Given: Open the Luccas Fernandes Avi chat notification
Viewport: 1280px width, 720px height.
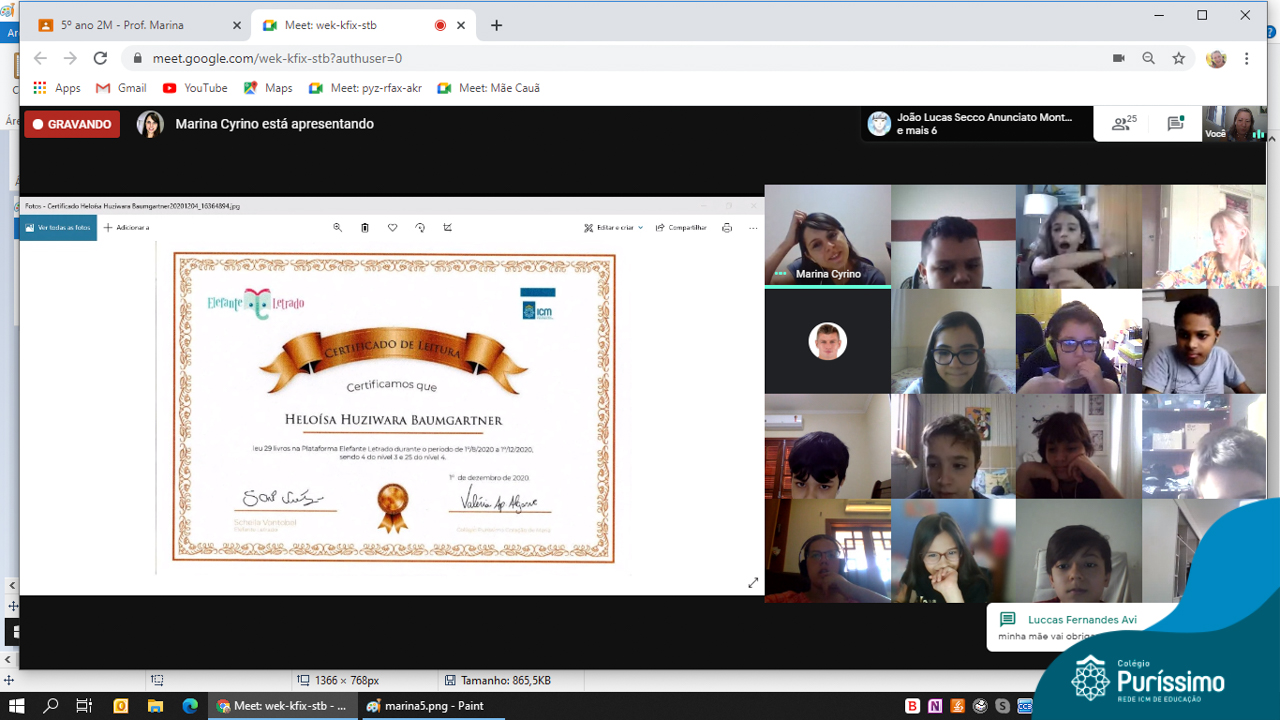Looking at the screenshot, I should [x=1070, y=627].
